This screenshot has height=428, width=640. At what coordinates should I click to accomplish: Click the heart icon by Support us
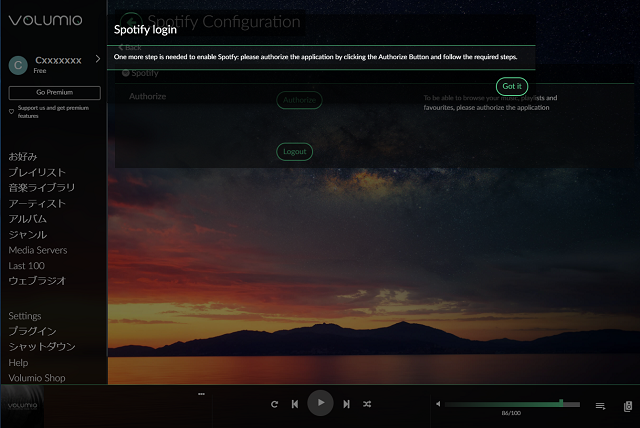[x=11, y=111]
